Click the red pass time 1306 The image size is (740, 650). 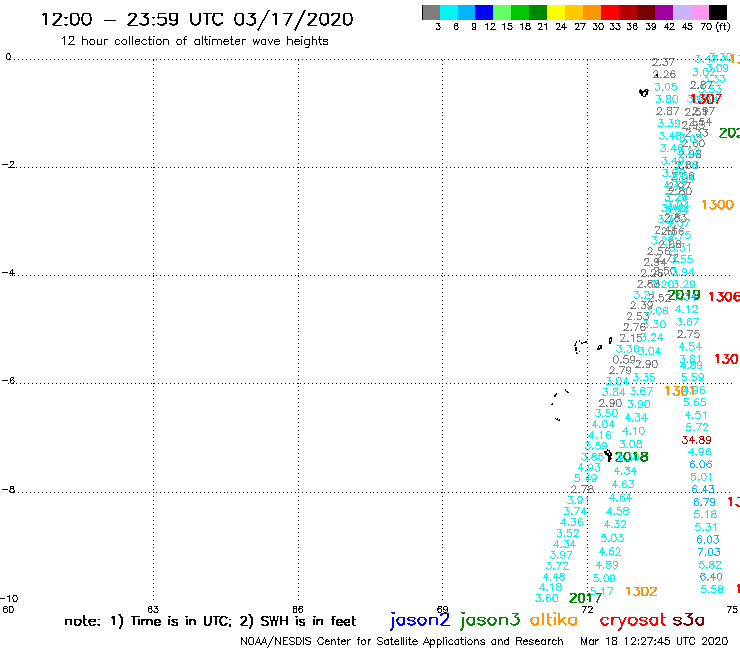[x=724, y=296]
